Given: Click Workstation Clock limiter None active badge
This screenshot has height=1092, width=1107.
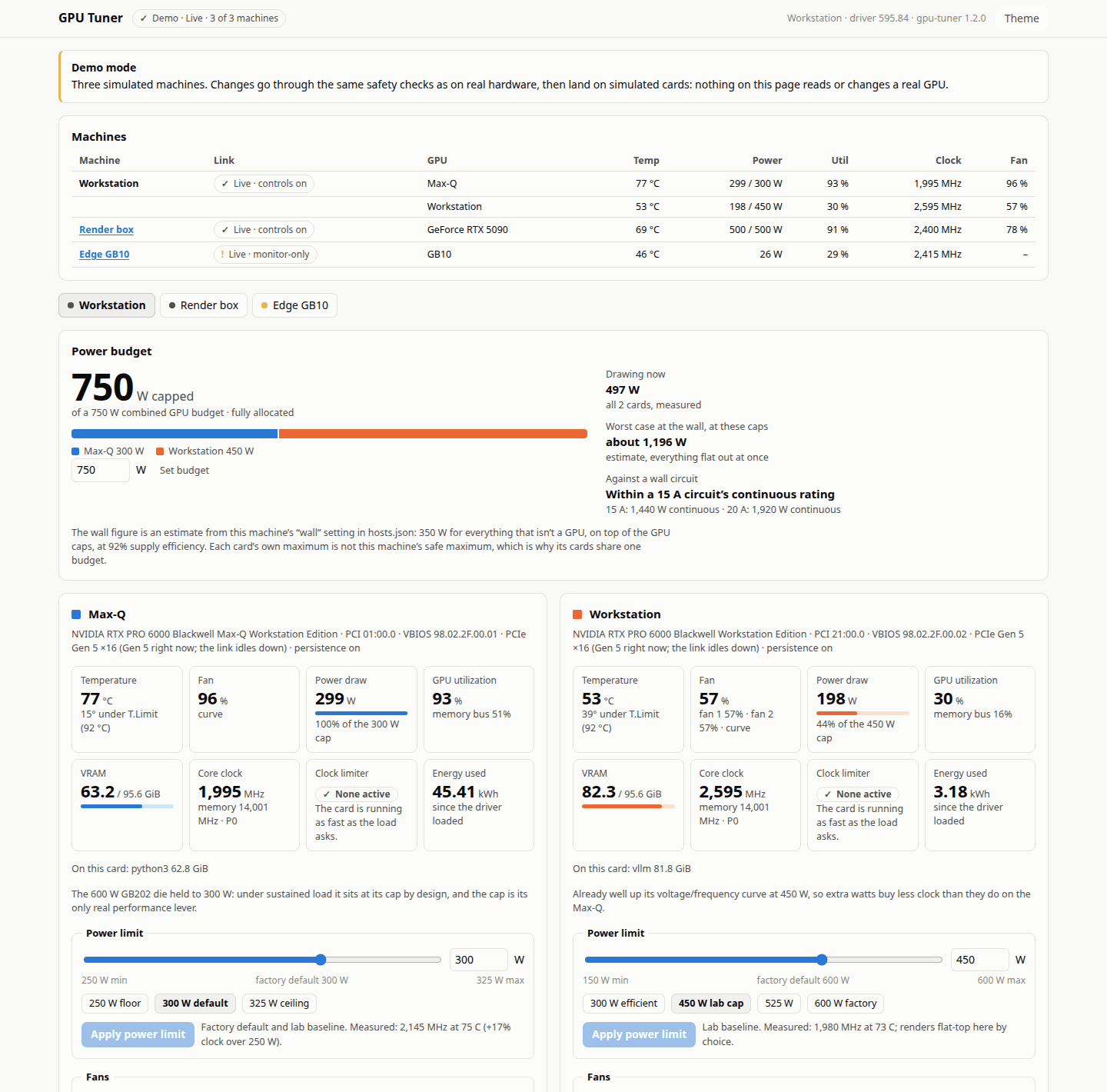Looking at the screenshot, I should [858, 794].
